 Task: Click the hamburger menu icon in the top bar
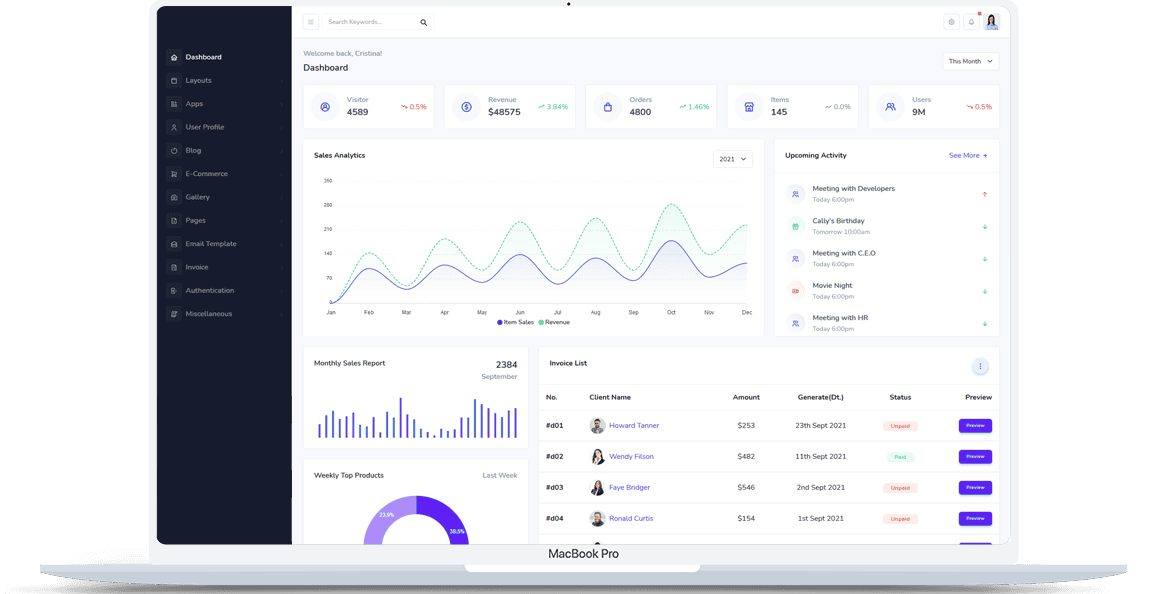click(311, 22)
